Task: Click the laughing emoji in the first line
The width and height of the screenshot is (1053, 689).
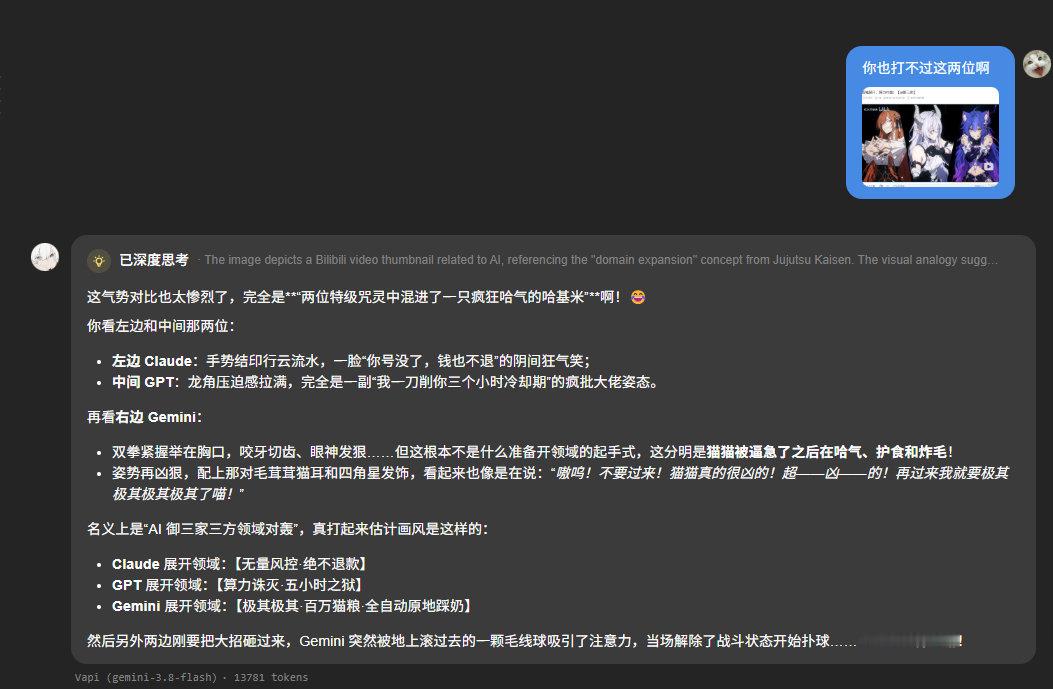Action: point(637,297)
